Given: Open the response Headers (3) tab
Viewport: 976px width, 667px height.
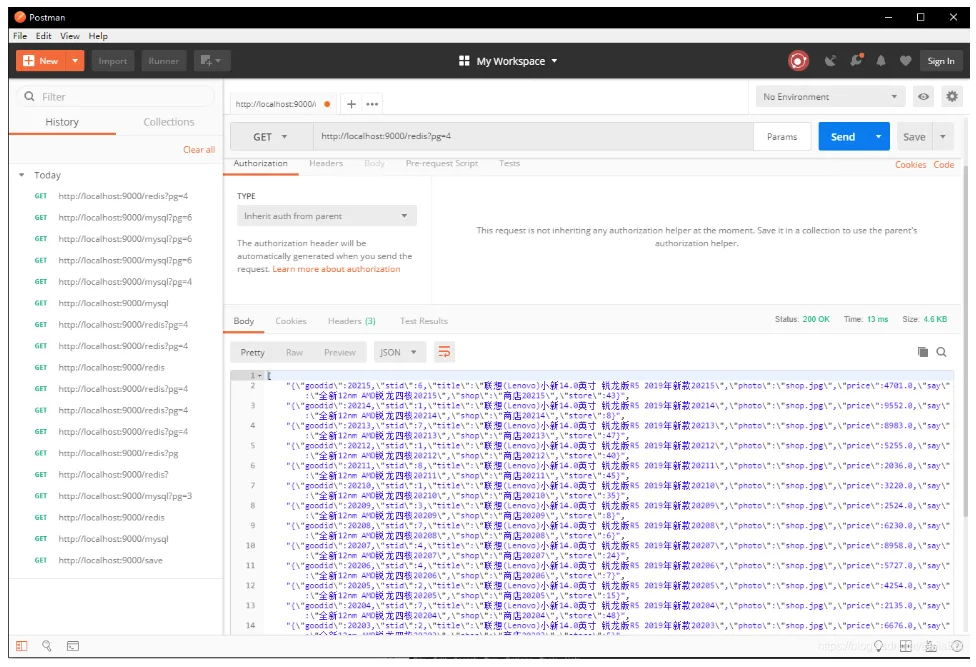Looking at the screenshot, I should tap(352, 321).
